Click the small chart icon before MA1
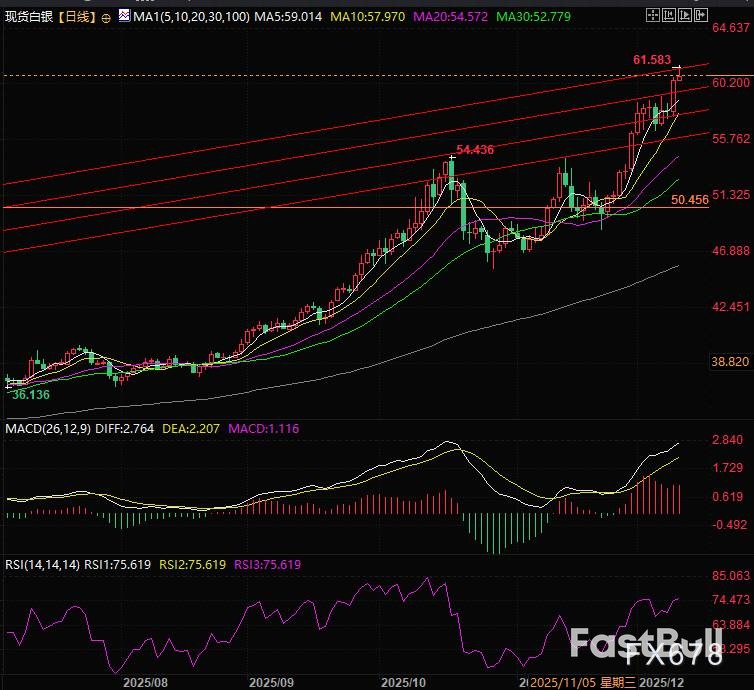 [123, 17]
